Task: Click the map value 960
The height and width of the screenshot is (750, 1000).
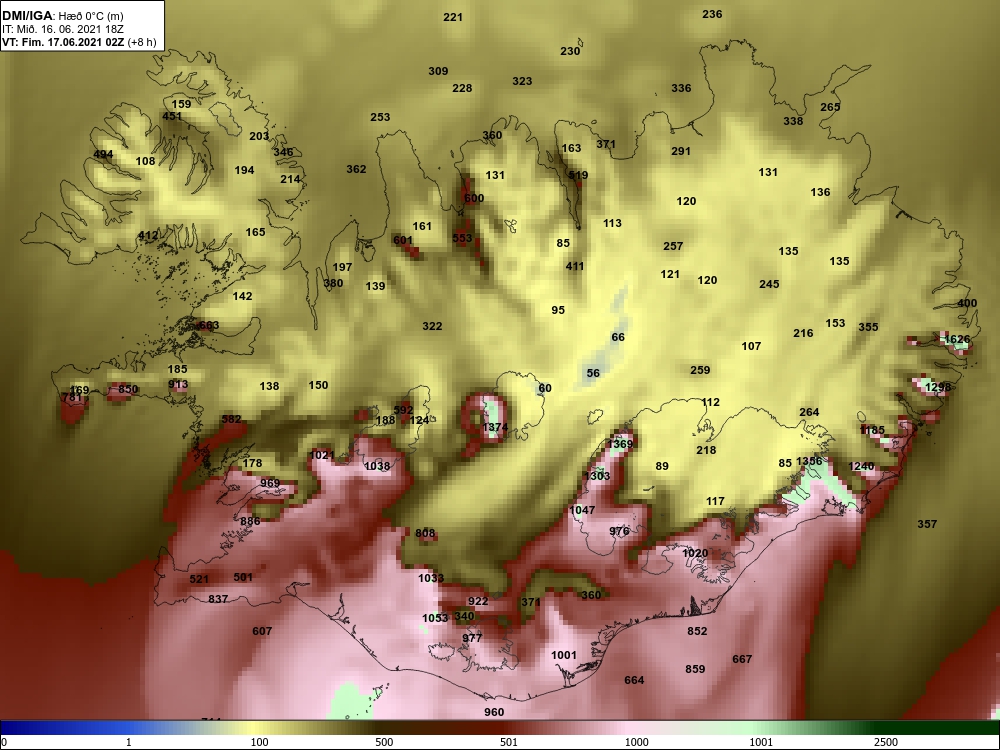Action: (494, 712)
